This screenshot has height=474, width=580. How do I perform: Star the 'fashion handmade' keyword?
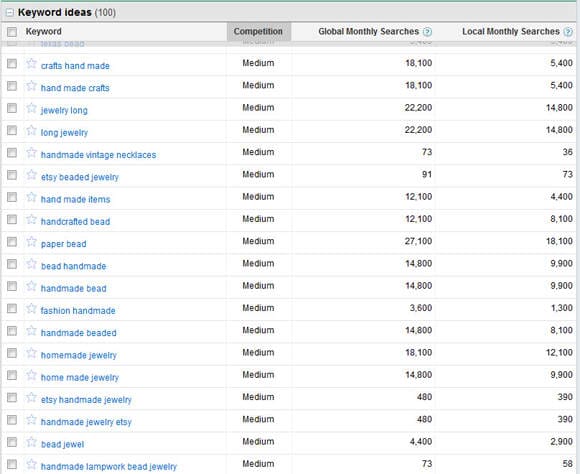(31, 308)
